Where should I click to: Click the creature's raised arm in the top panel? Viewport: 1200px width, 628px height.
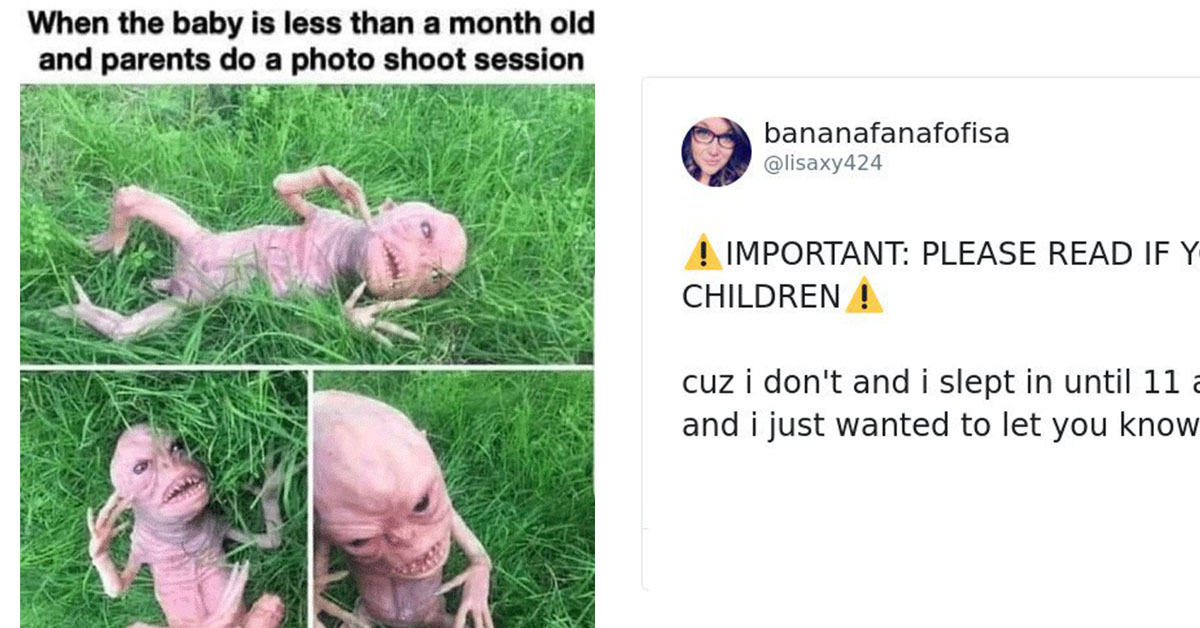click(320, 185)
